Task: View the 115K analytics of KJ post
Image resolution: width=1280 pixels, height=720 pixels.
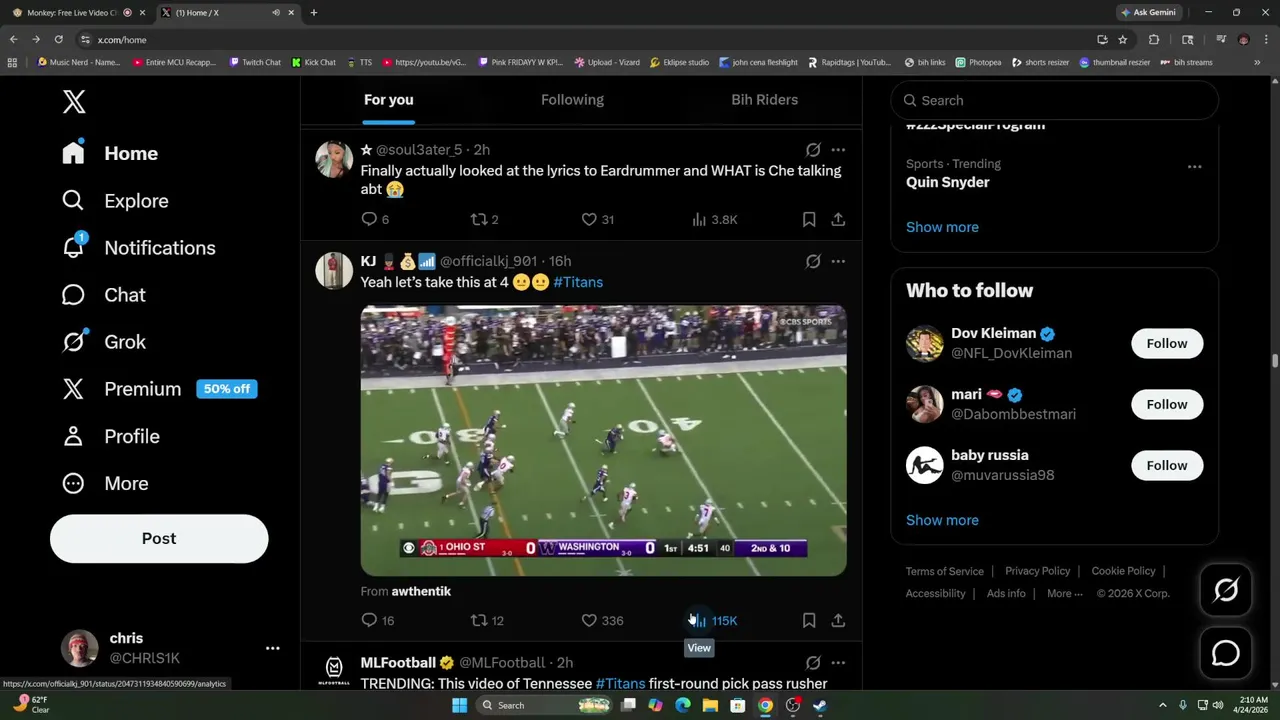Action: (715, 621)
